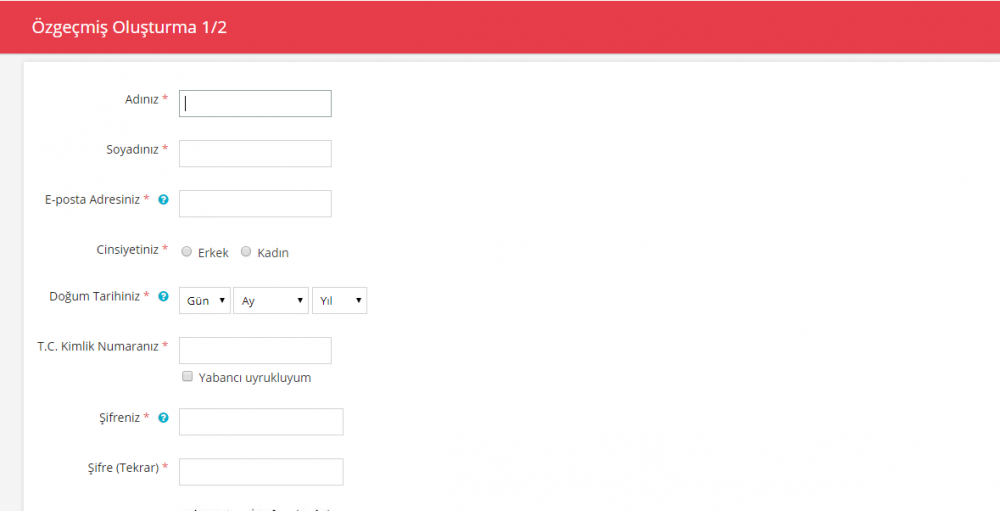This screenshot has width=1000, height=511.
Task: Open the help tooltip for Doğum Tarihiniz
Action: pos(163,297)
